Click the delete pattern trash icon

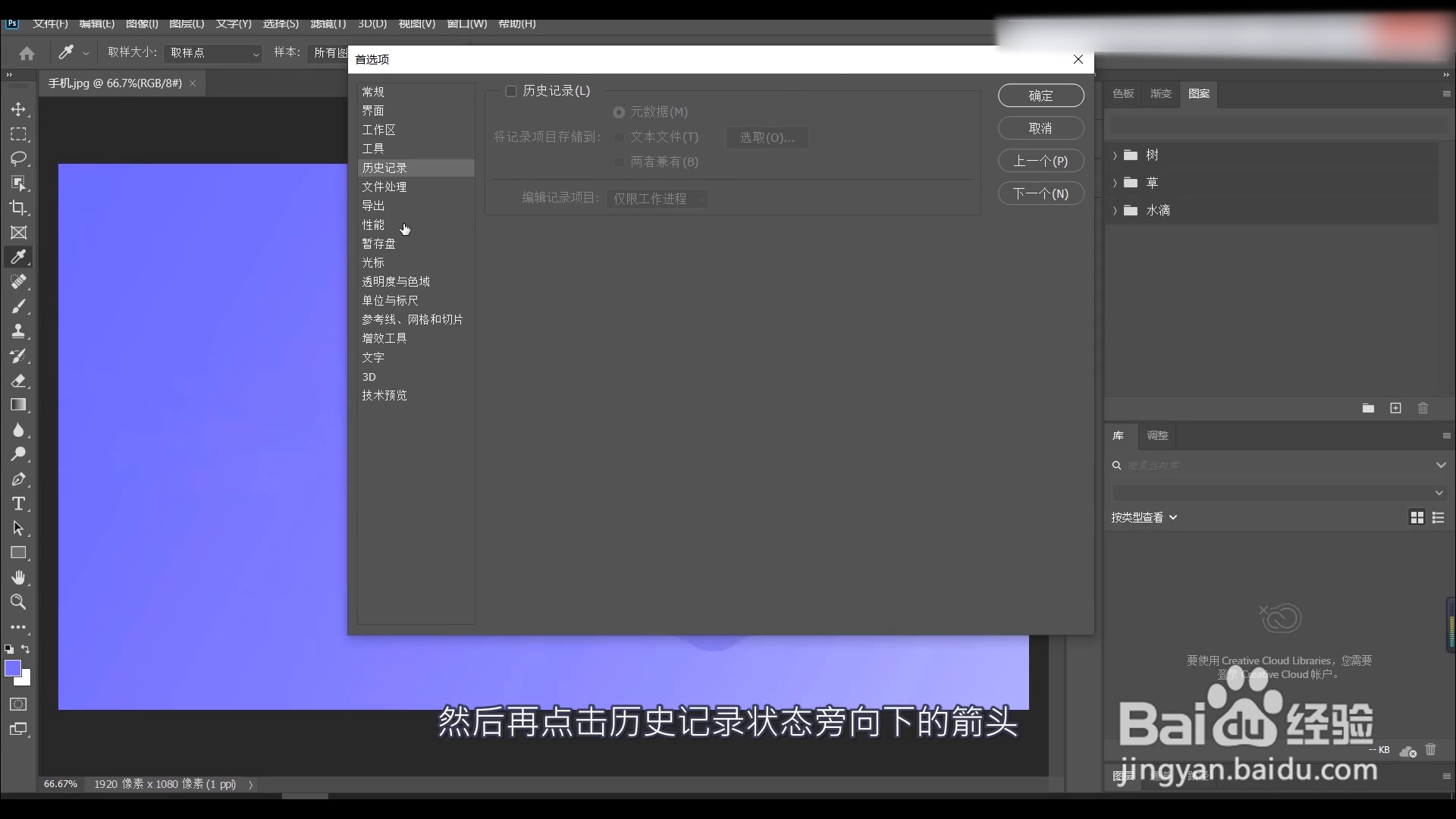1423,408
